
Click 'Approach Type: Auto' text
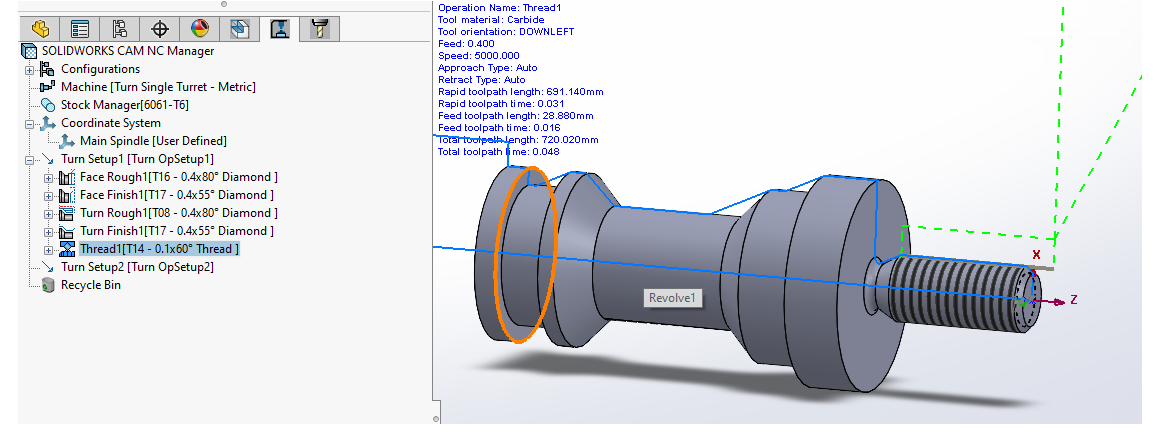tap(487, 67)
